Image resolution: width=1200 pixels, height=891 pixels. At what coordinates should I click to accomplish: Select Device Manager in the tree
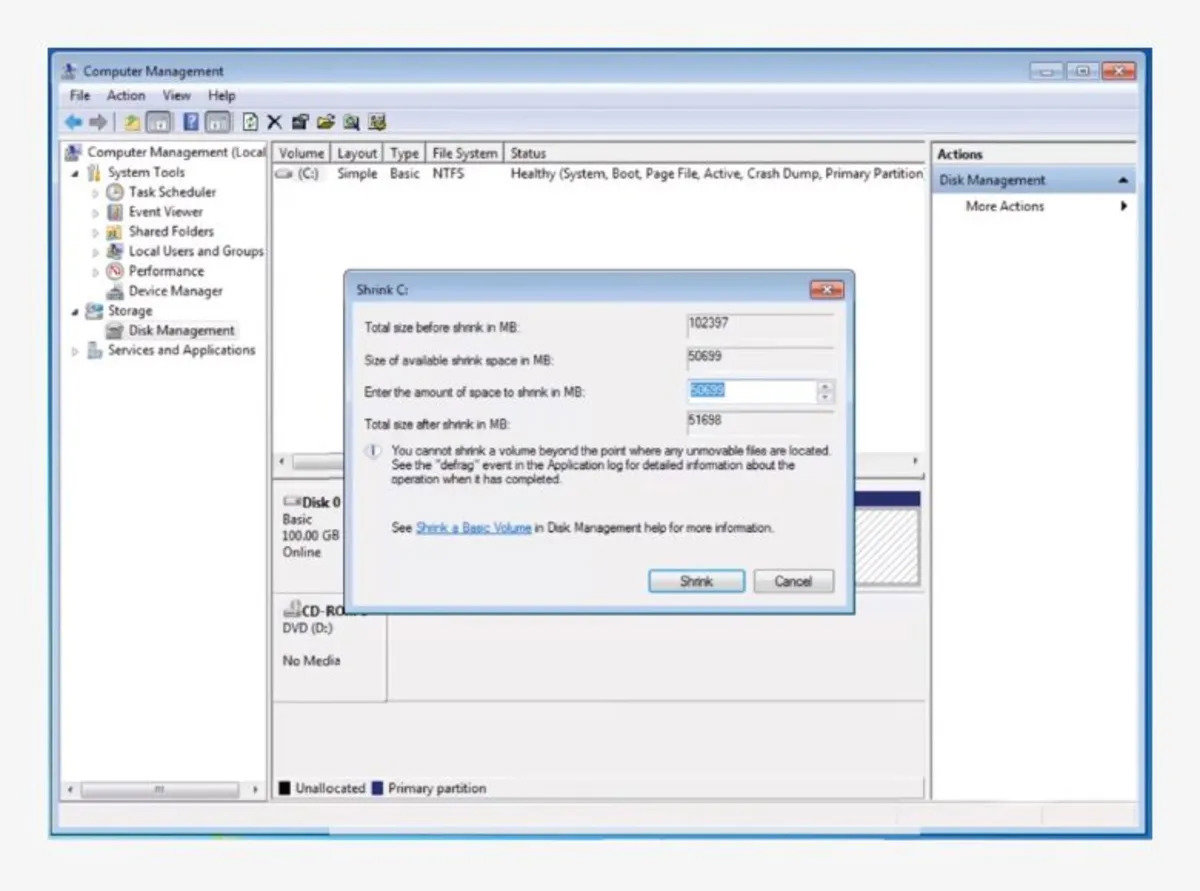[x=175, y=291]
